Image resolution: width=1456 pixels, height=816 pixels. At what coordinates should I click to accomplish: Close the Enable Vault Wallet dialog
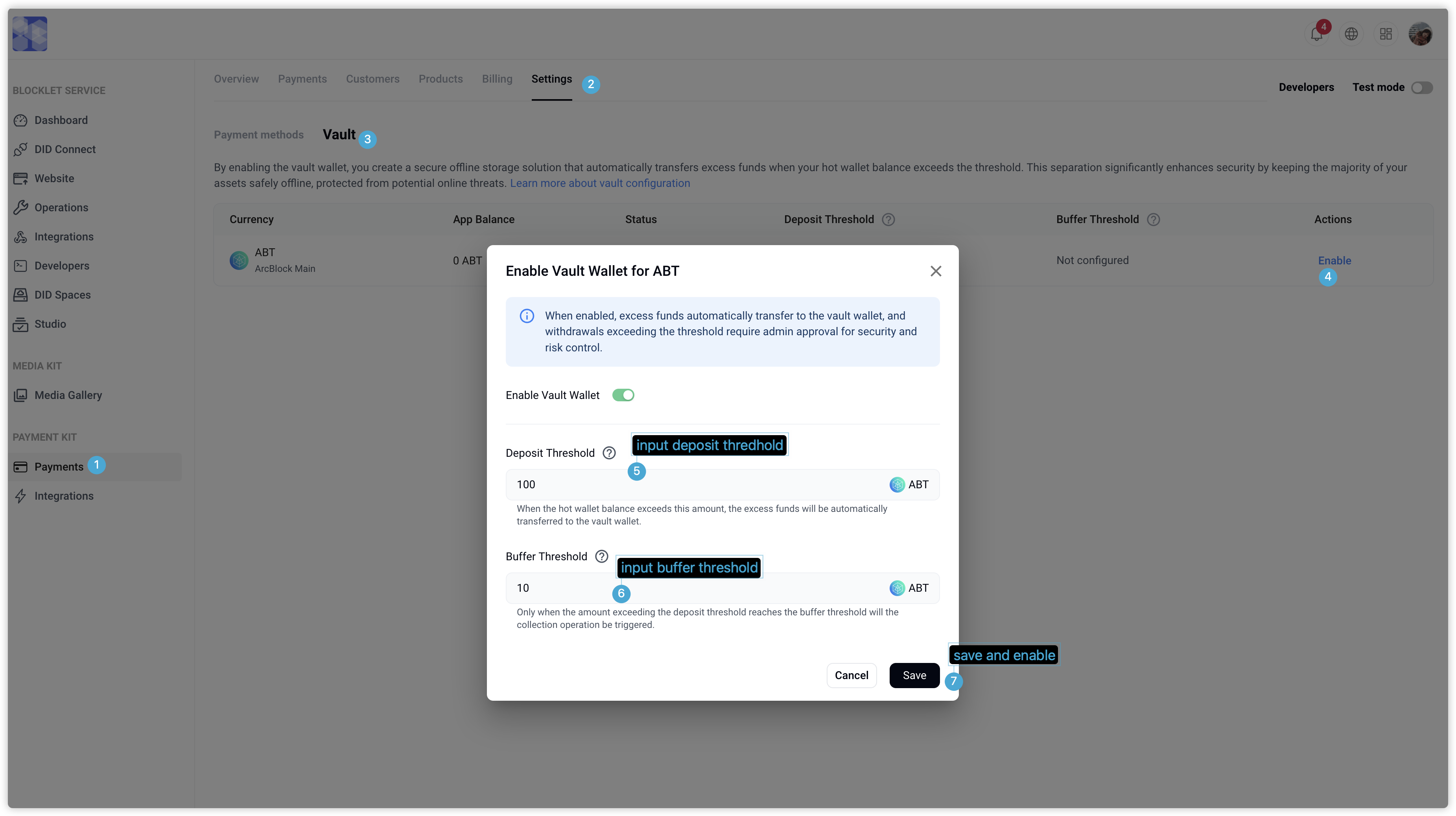tap(935, 271)
